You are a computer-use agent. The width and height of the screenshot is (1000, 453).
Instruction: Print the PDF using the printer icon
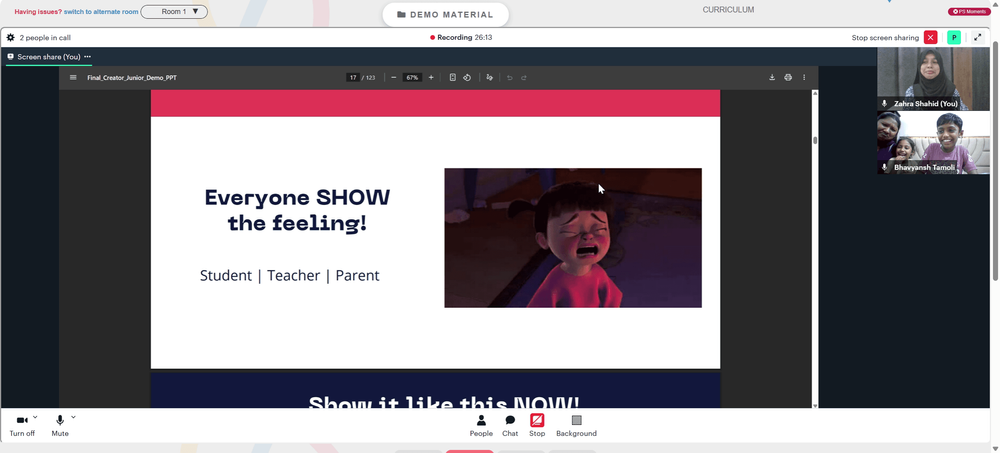click(x=788, y=78)
